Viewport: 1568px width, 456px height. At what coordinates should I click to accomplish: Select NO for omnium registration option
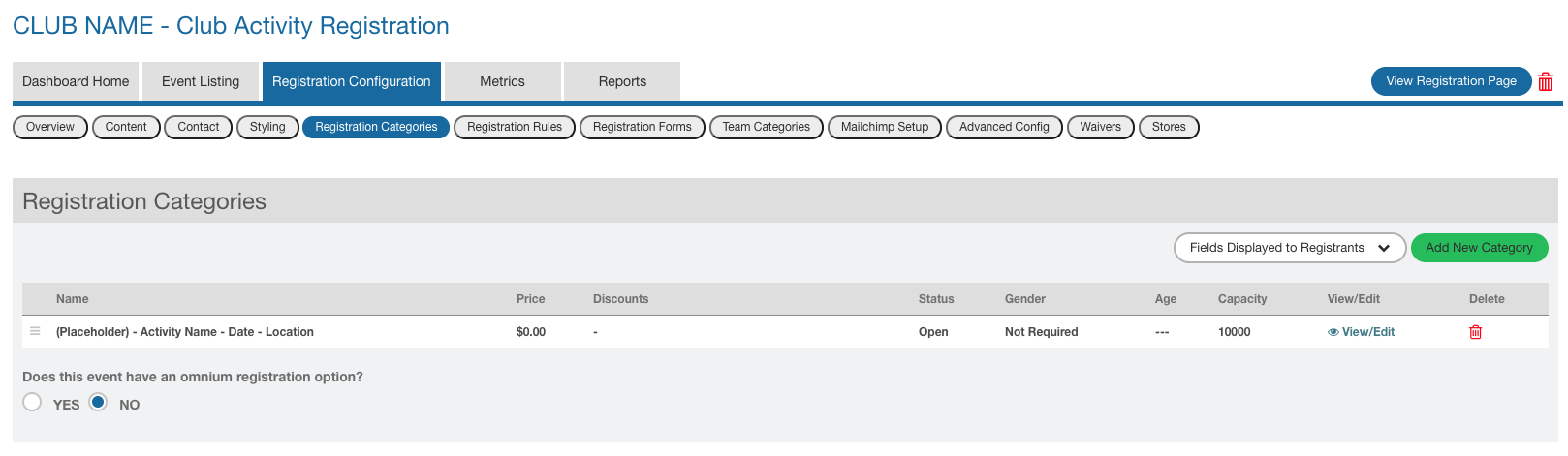[x=98, y=403]
